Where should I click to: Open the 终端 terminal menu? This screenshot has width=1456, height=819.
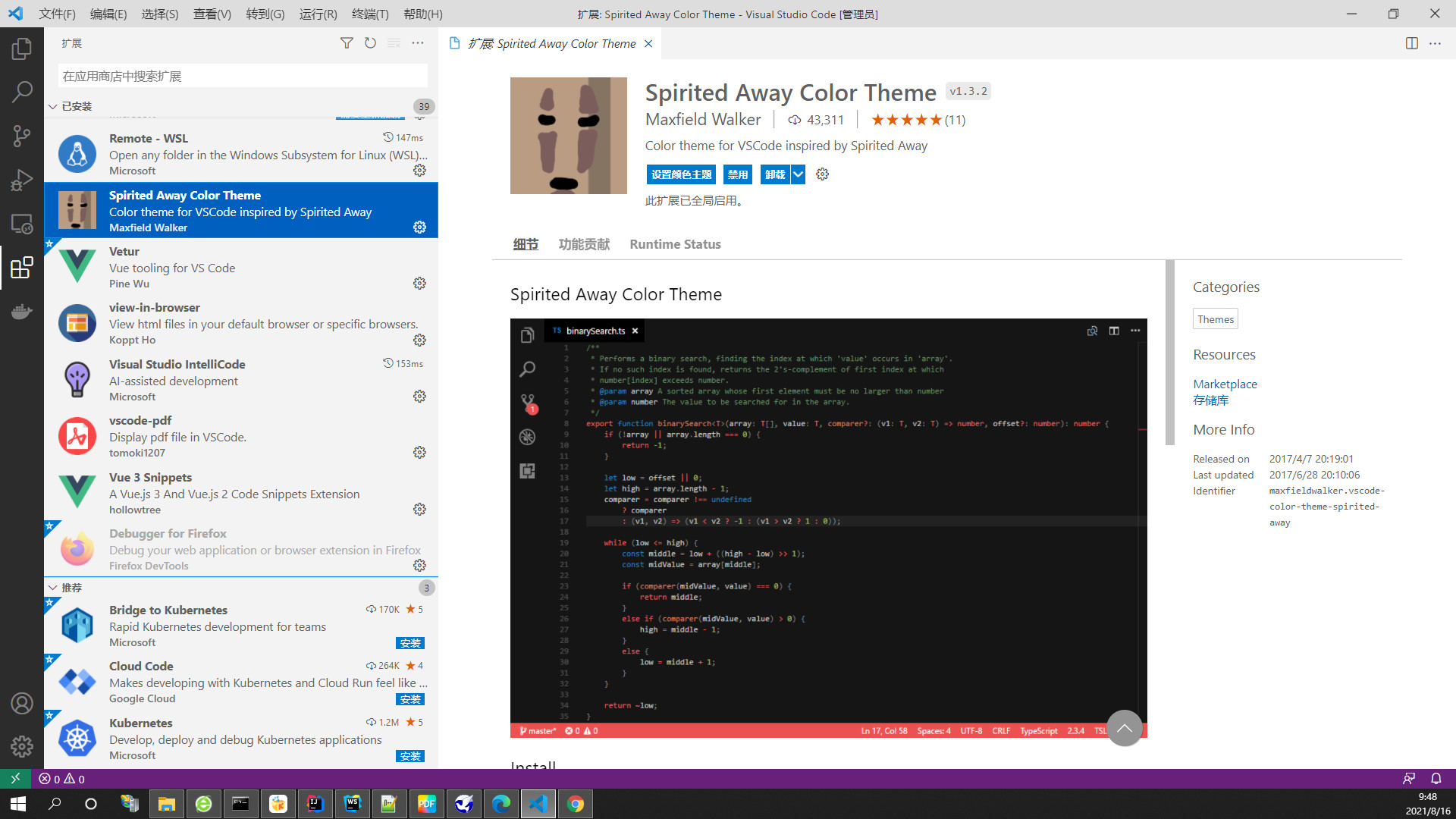click(370, 14)
